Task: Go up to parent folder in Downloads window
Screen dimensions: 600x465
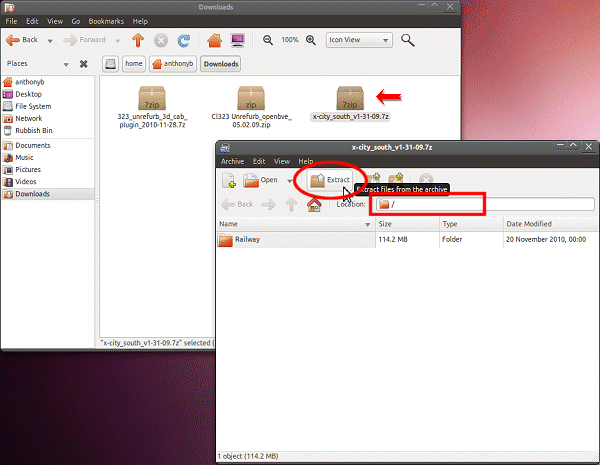Action: (x=138, y=40)
